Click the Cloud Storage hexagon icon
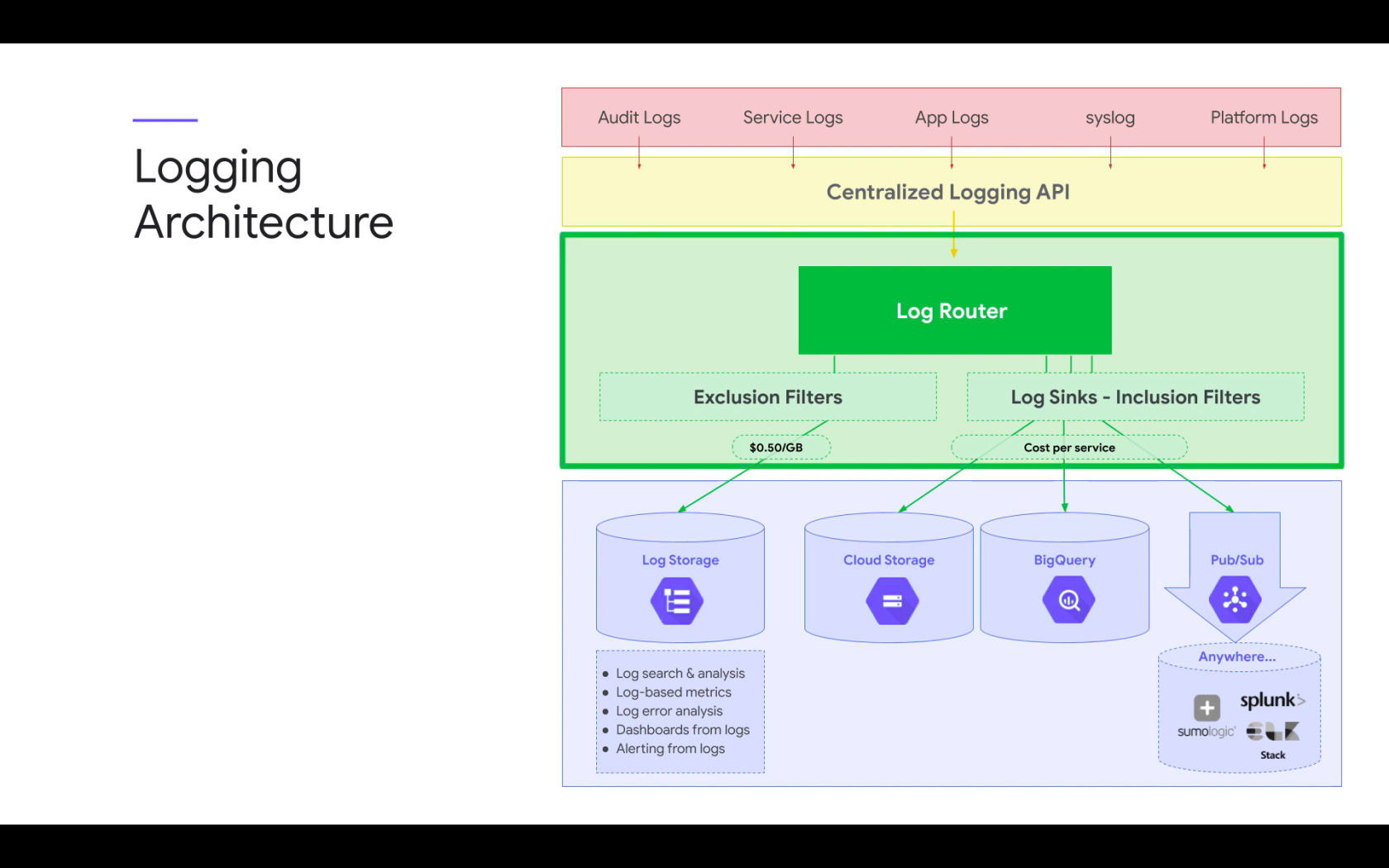 coord(892,601)
